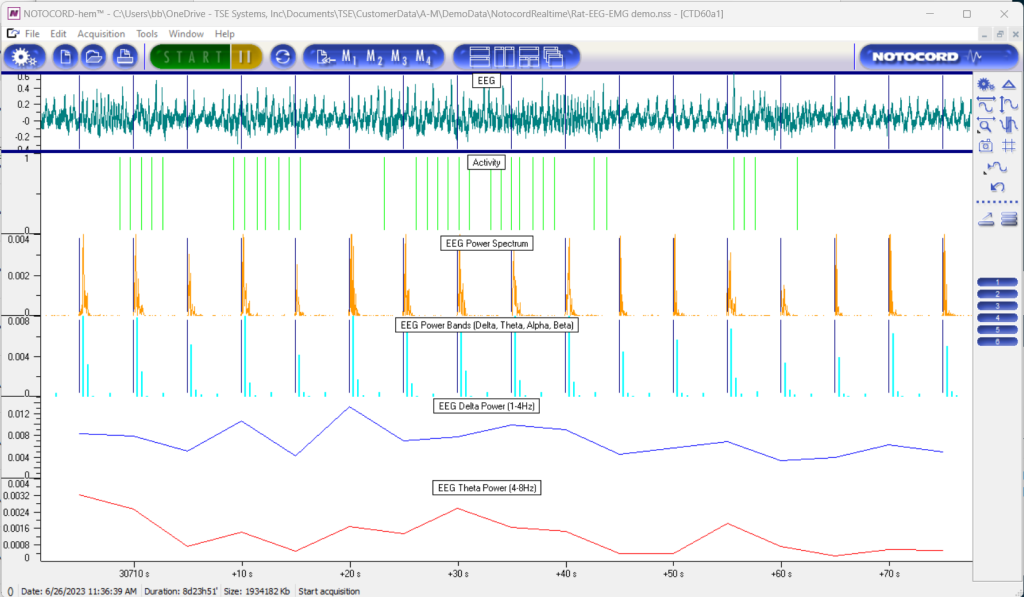
Task: Select marker M1 in the toolbar
Action: 349,57
